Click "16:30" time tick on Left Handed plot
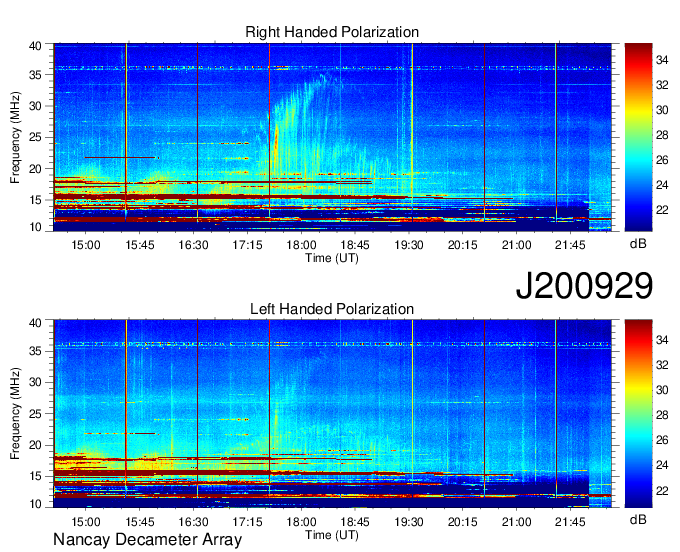This screenshot has height=552, width=680. (193, 522)
